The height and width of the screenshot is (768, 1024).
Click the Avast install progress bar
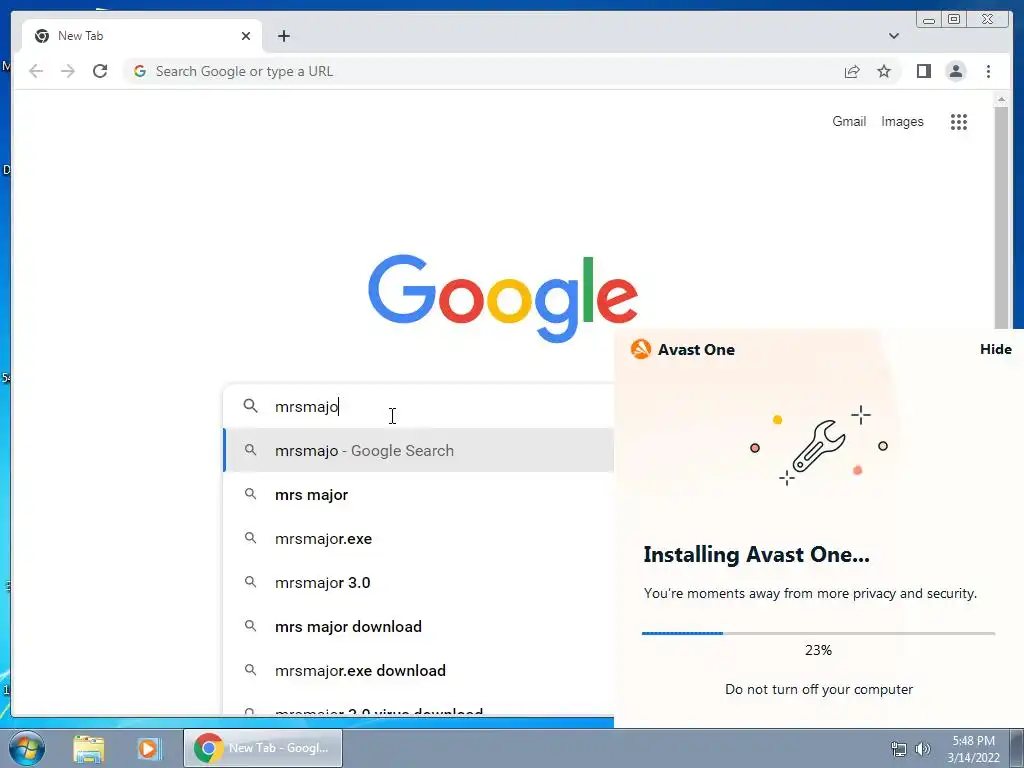point(818,633)
